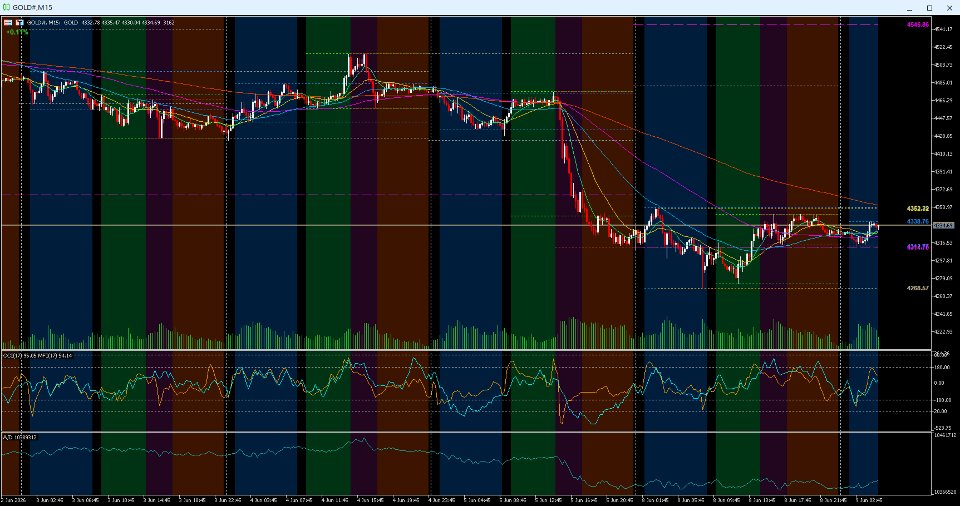Select the yellow price label 4352.22

click(x=918, y=209)
